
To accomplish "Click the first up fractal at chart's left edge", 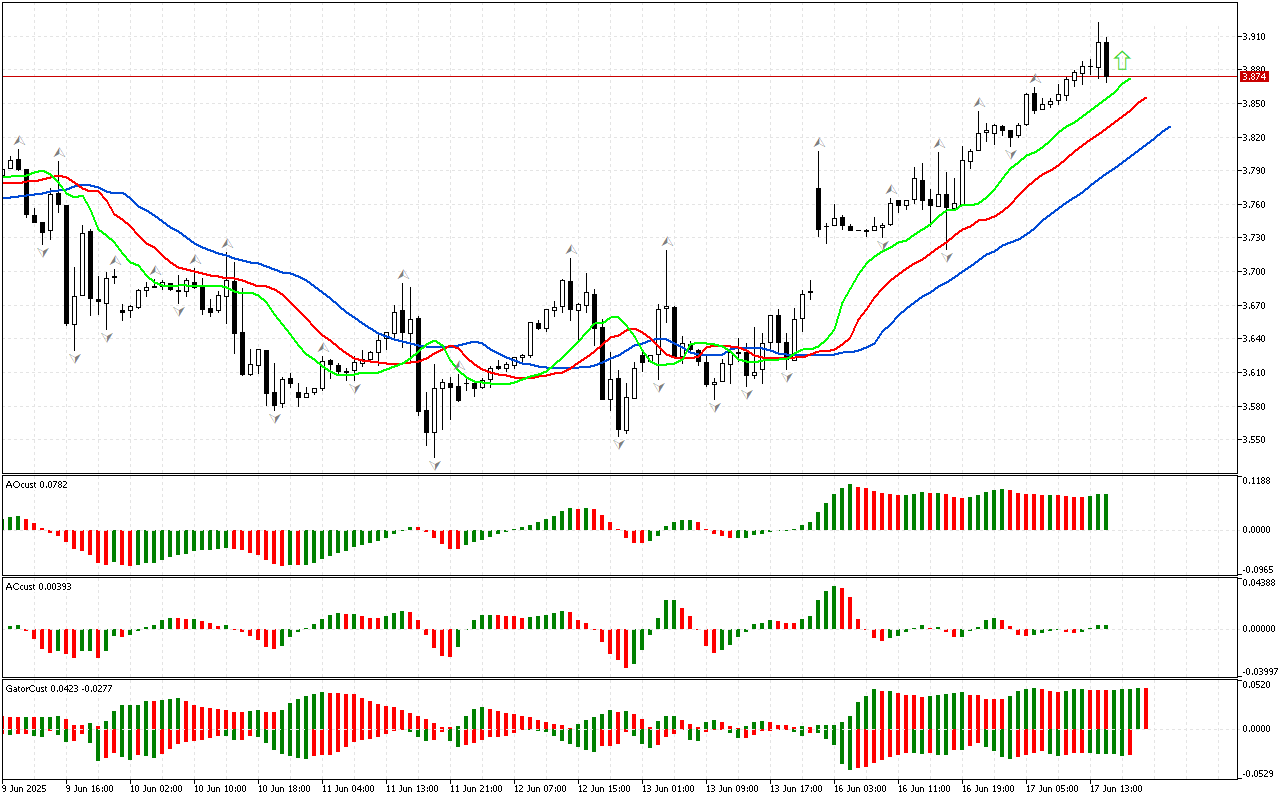I will (17, 141).
